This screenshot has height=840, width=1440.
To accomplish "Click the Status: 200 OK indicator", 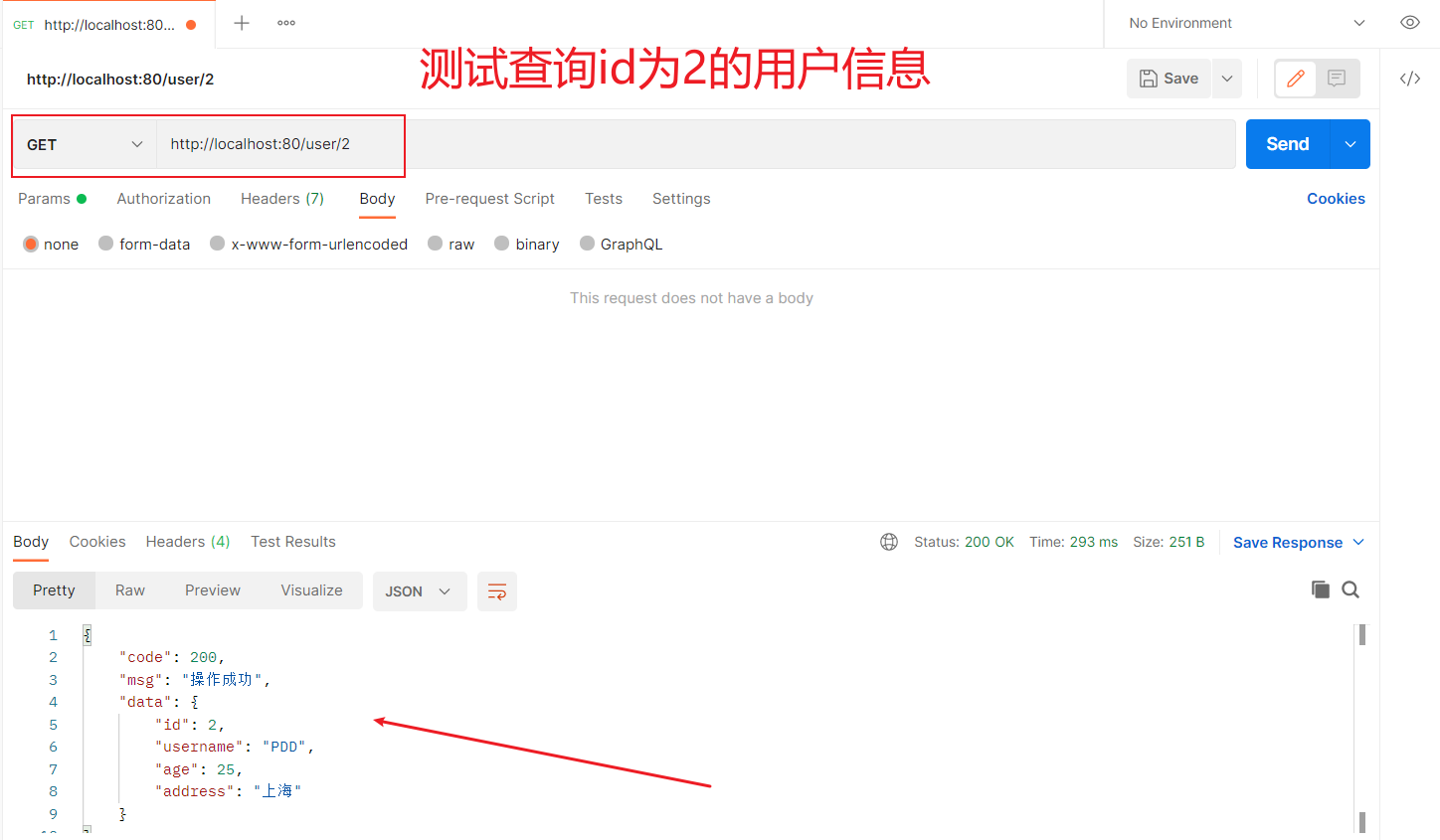I will pyautogui.click(x=964, y=542).
